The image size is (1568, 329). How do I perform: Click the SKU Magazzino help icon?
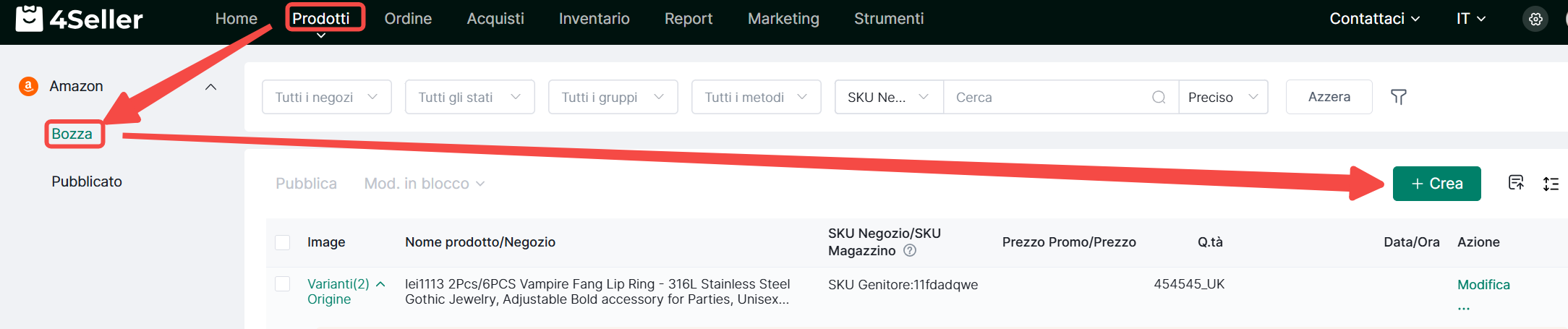(x=910, y=250)
